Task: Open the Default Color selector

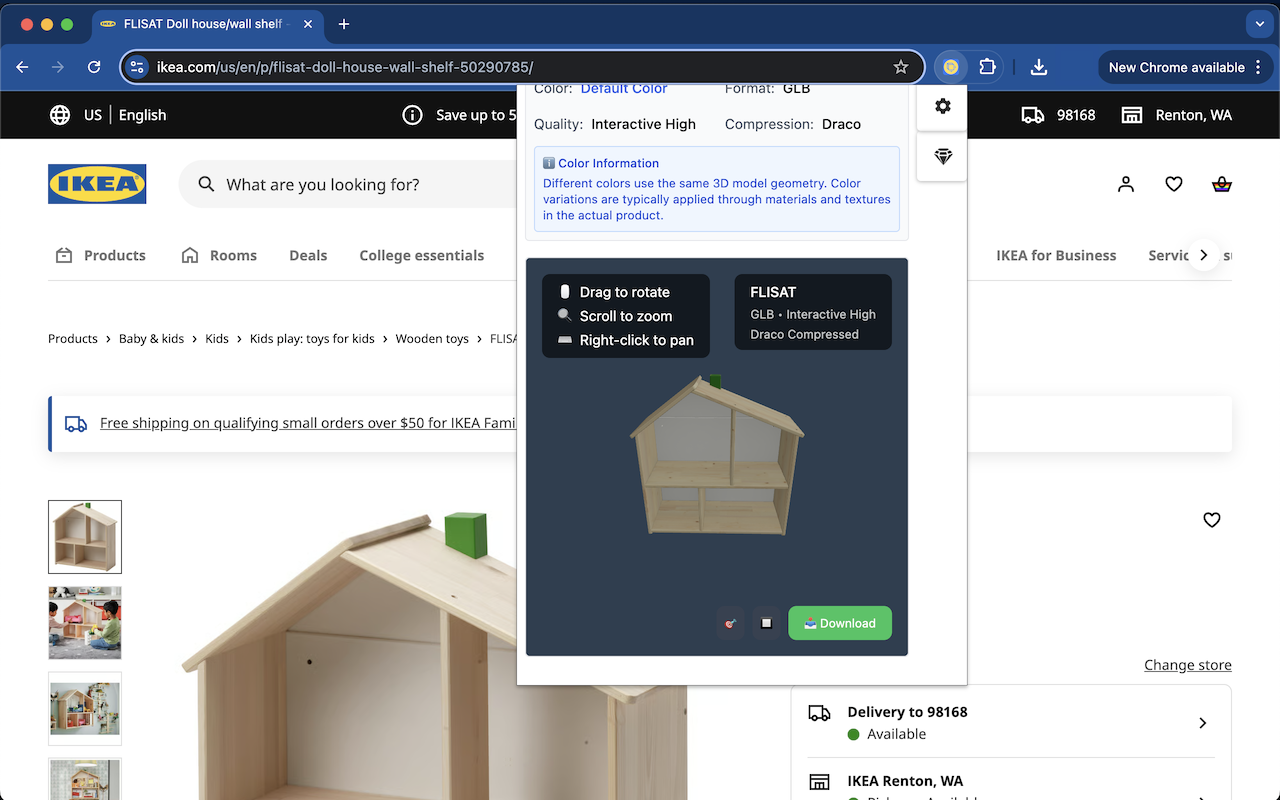Action: click(x=624, y=88)
